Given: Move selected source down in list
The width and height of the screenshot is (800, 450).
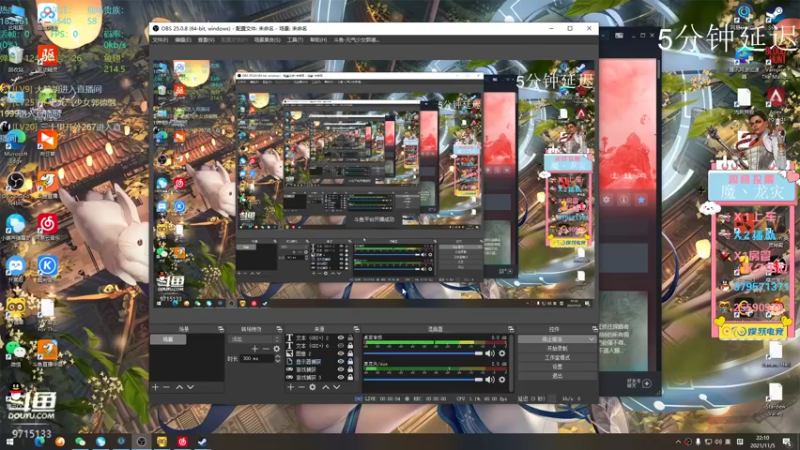Looking at the screenshot, I should 337,387.
